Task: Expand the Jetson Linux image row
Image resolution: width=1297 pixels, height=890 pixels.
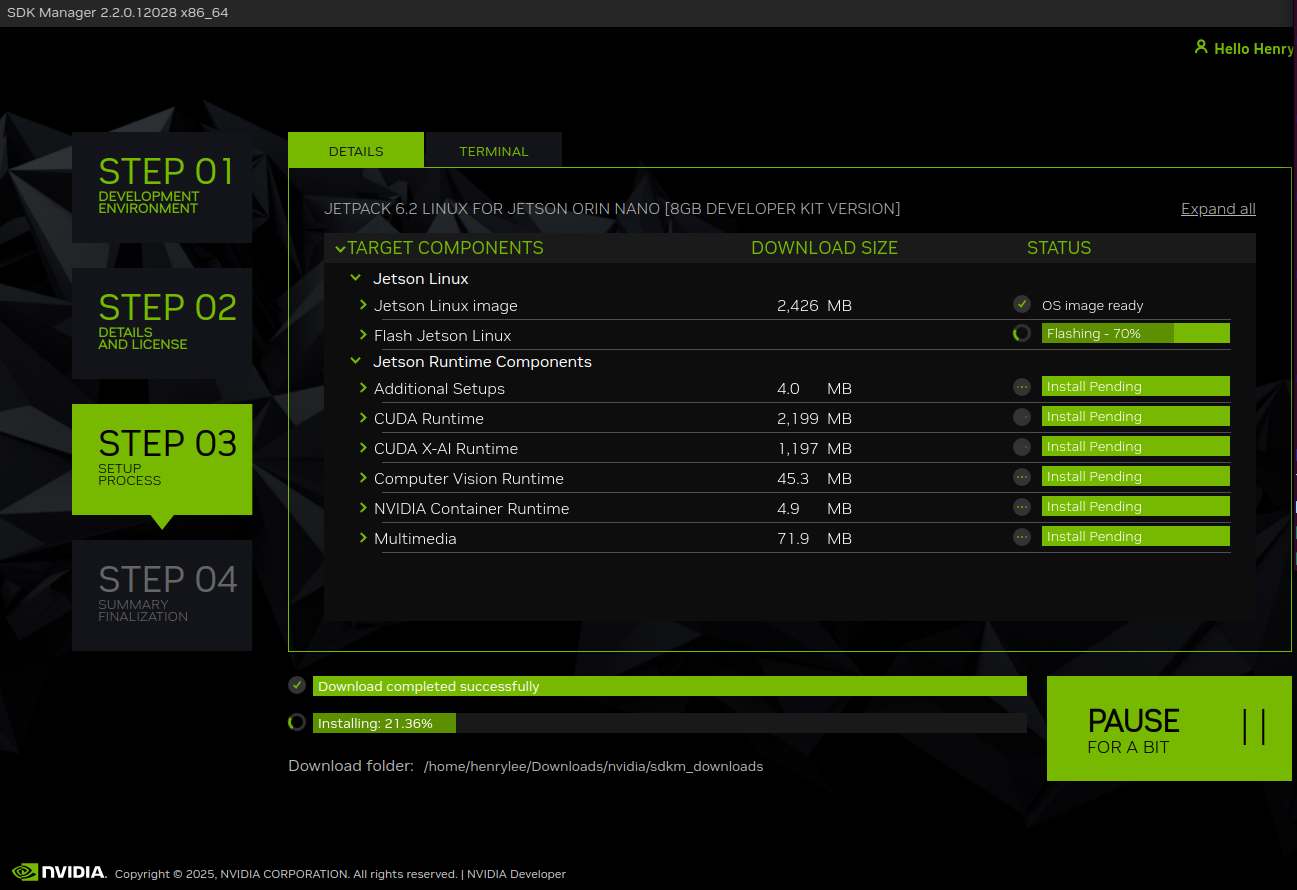Action: (x=363, y=305)
